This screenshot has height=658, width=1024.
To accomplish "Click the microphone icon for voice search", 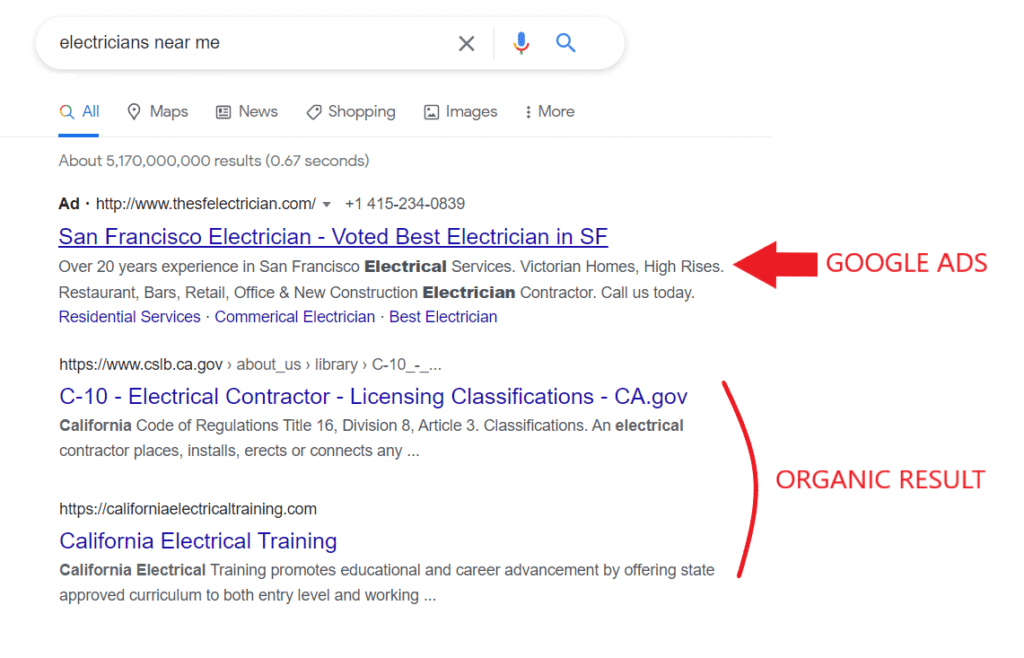I will (x=521, y=43).
